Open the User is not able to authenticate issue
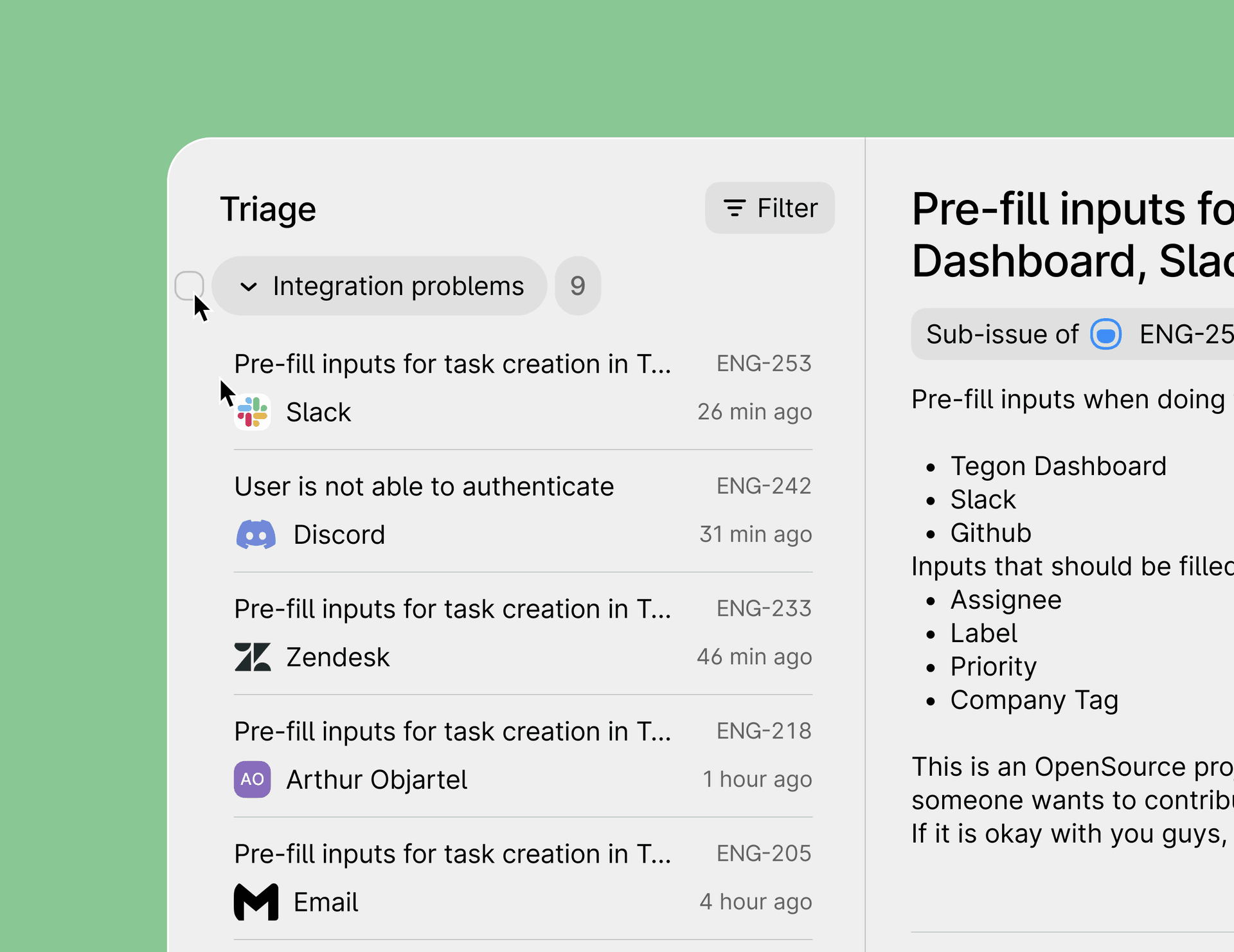This screenshot has height=952, width=1234. tap(424, 487)
